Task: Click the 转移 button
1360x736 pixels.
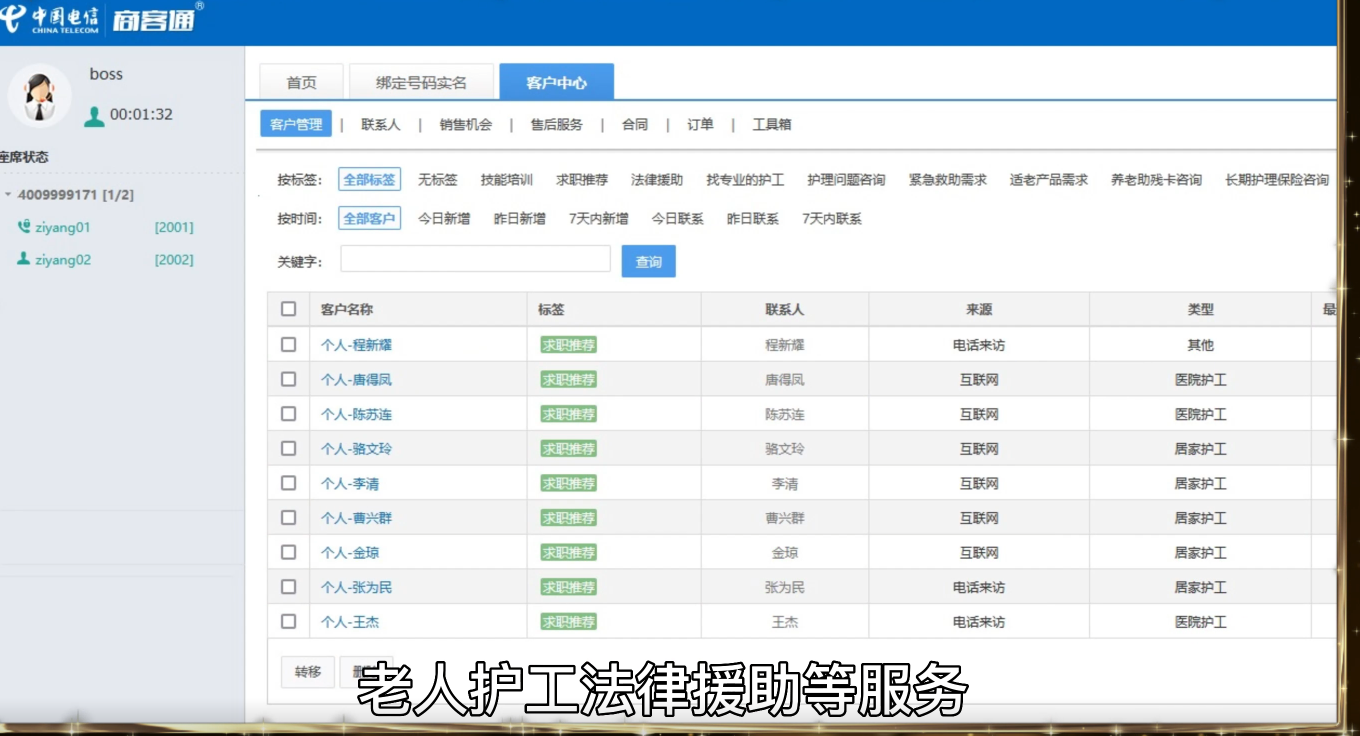Action: (308, 672)
